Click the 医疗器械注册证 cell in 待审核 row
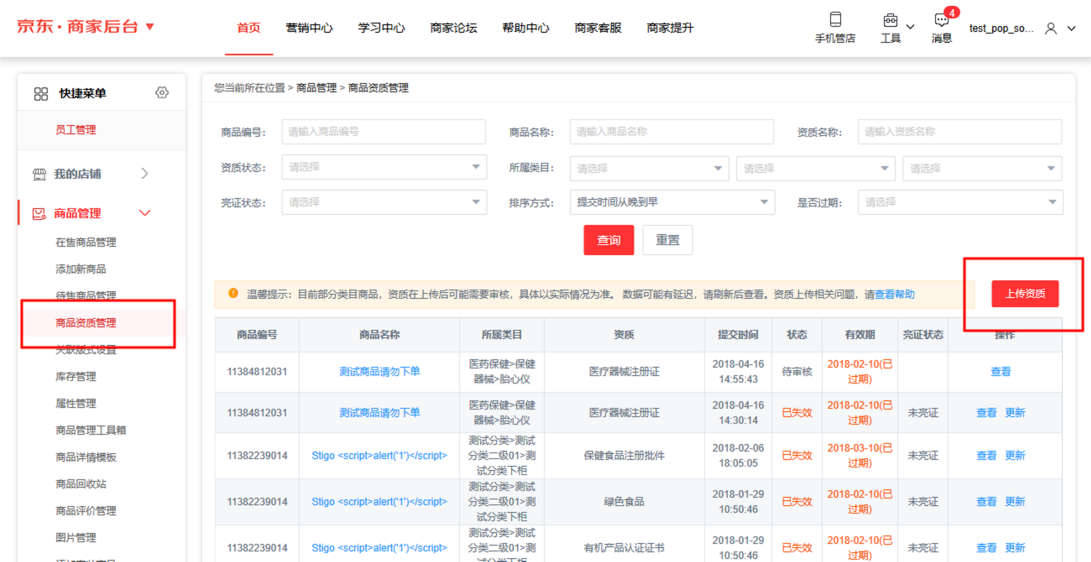The image size is (1091, 562). point(624,371)
